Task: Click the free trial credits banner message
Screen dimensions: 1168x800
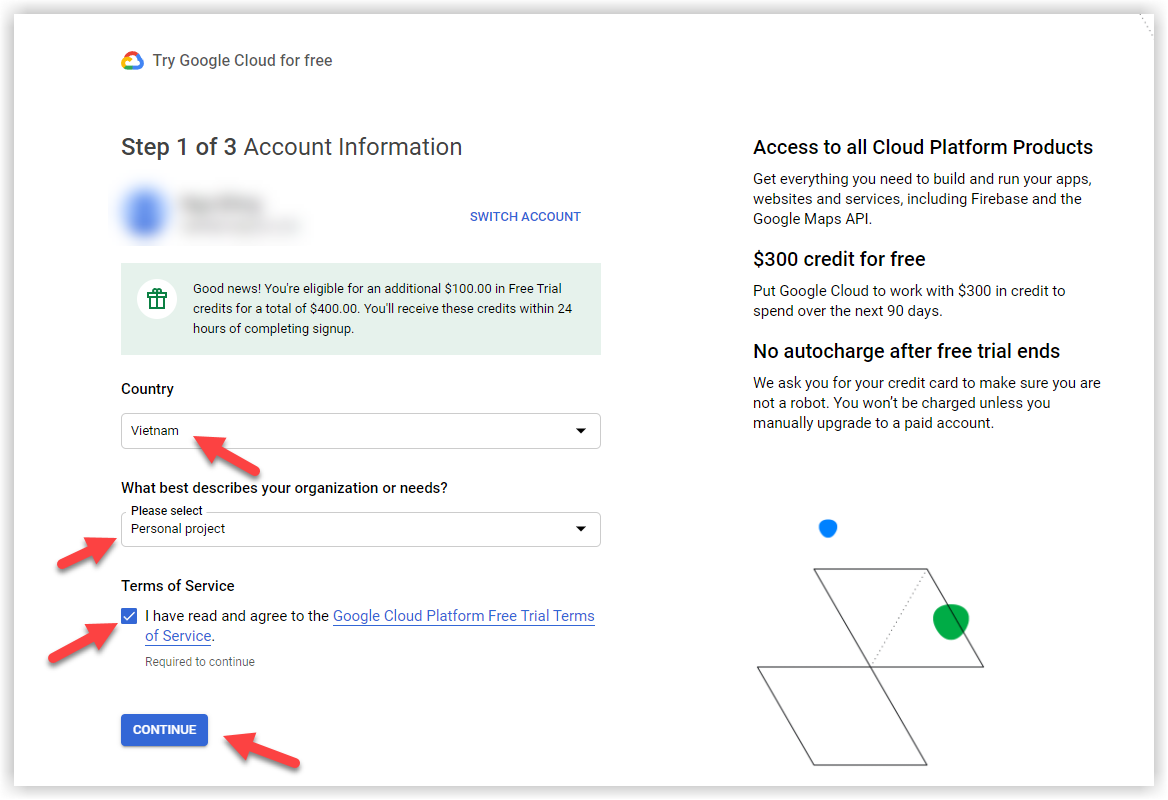Action: tap(382, 309)
